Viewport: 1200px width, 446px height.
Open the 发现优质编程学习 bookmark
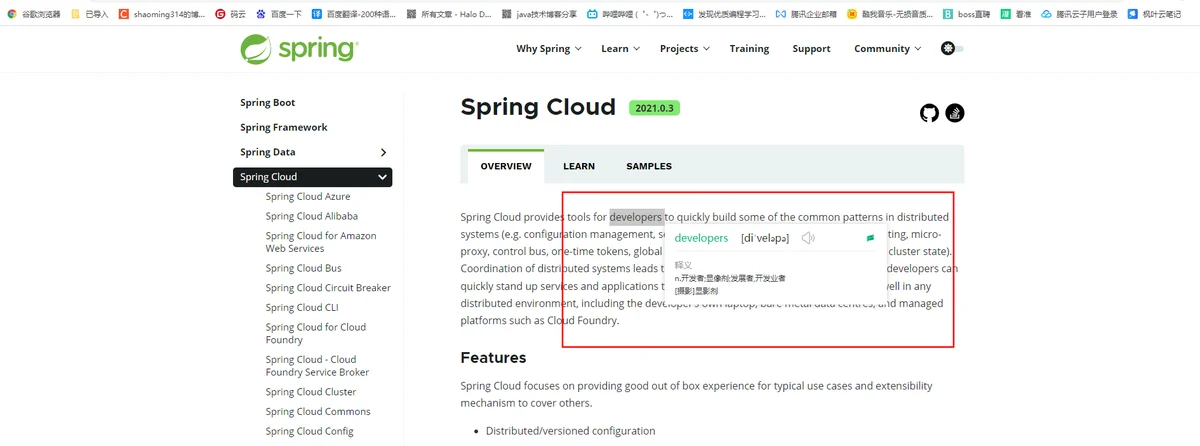click(x=724, y=14)
